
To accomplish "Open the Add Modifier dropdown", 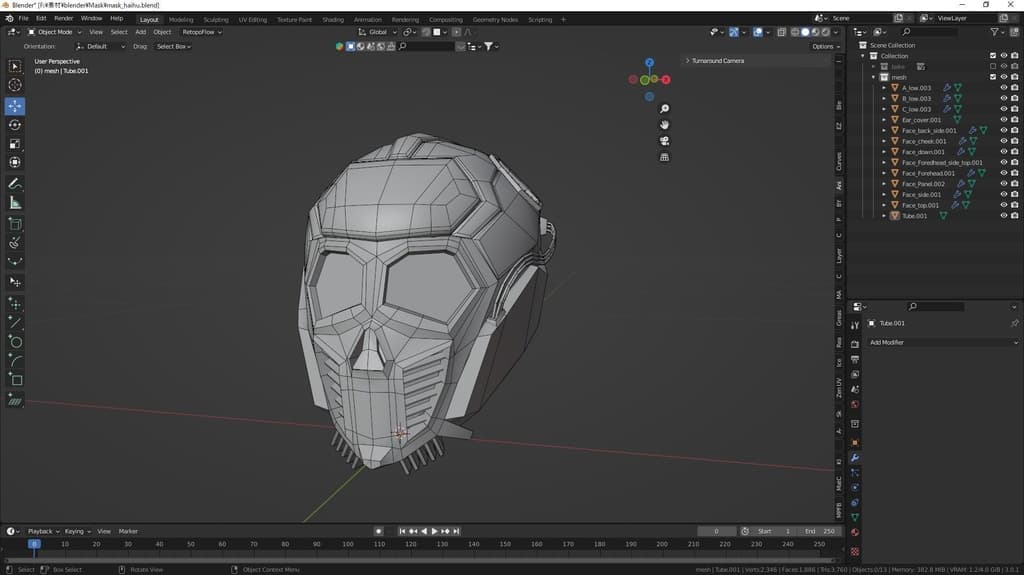I will tap(942, 342).
